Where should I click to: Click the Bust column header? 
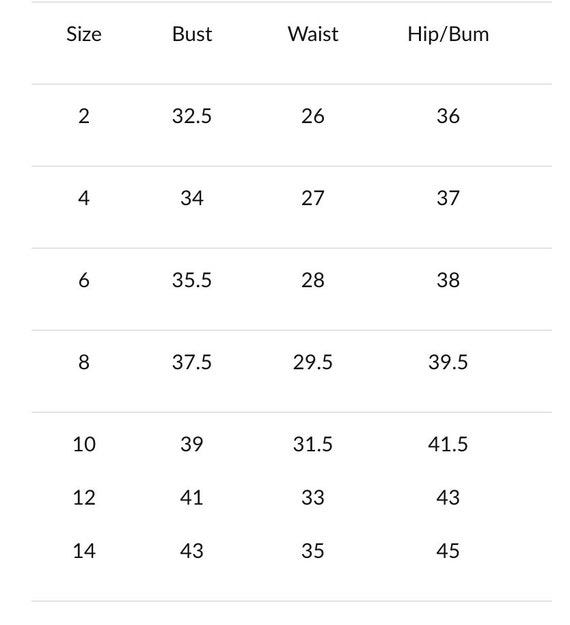[192, 34]
